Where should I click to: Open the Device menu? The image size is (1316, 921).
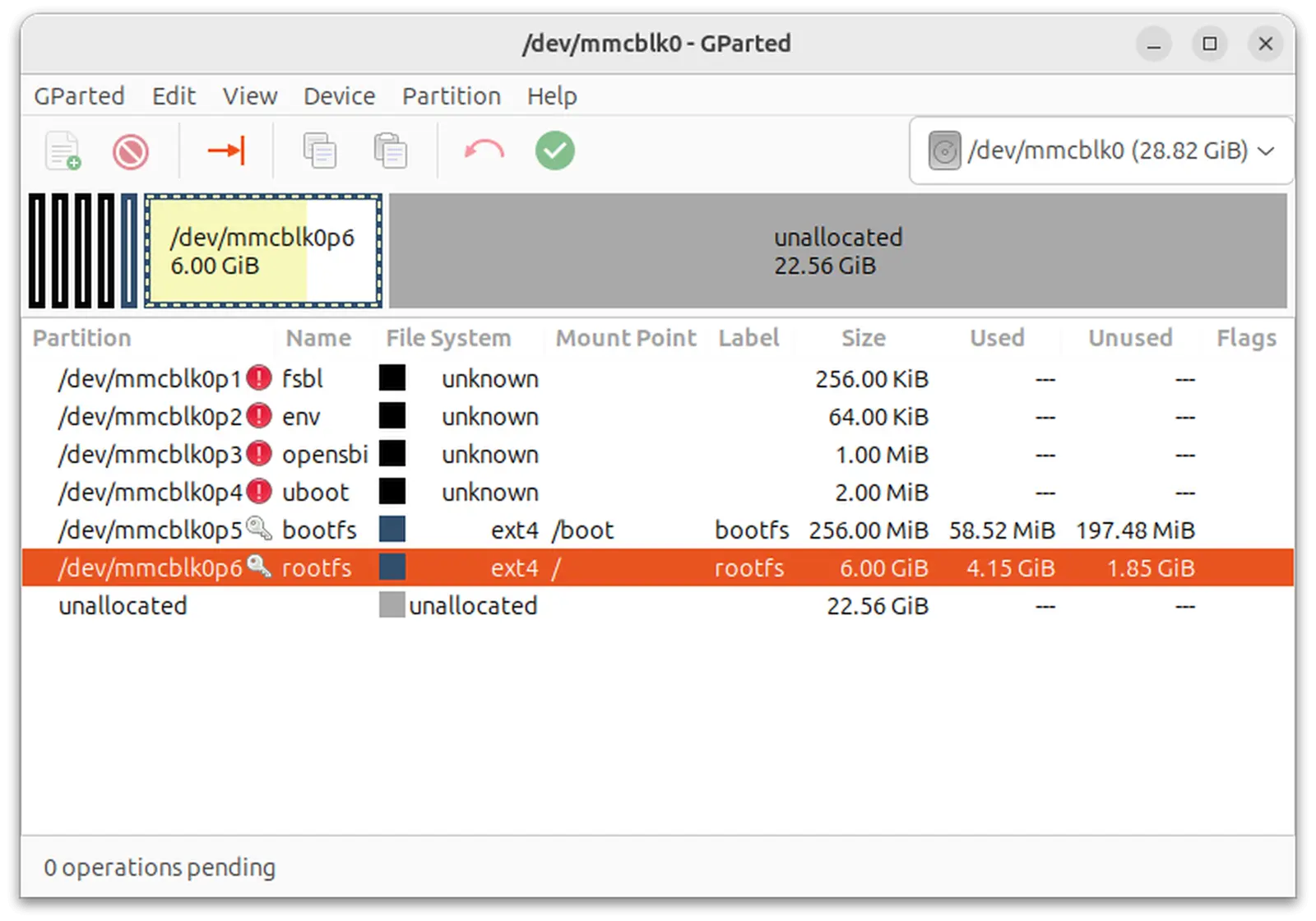[x=339, y=96]
